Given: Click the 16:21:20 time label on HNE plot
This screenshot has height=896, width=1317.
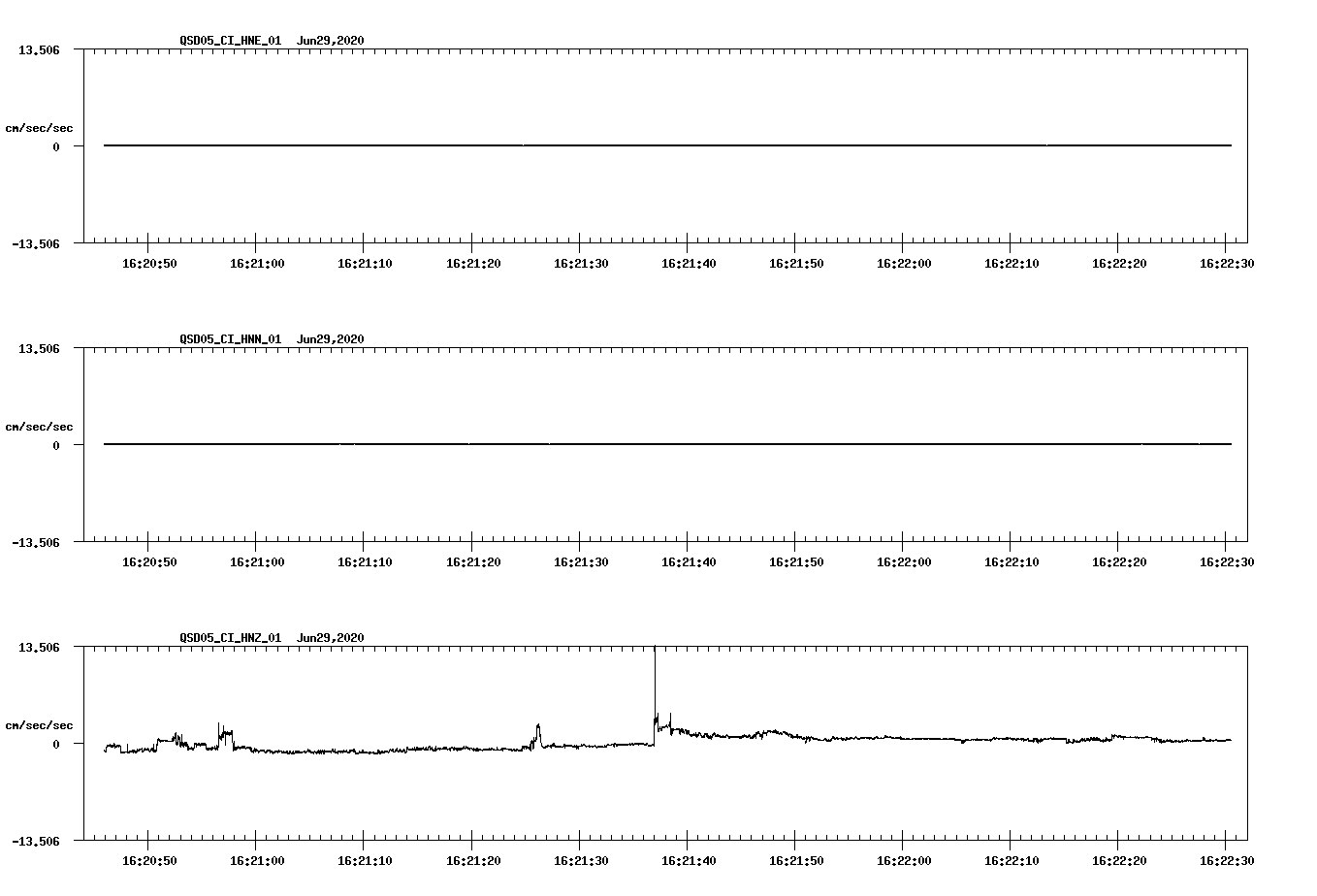Looking at the screenshot, I should (x=472, y=264).
